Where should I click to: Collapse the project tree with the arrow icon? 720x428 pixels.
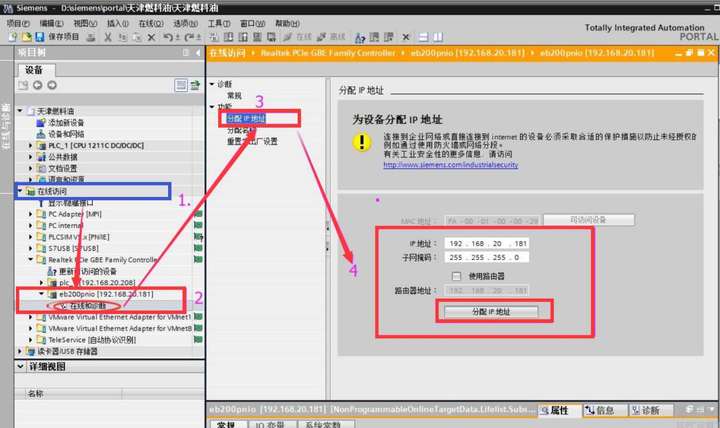pos(198,53)
